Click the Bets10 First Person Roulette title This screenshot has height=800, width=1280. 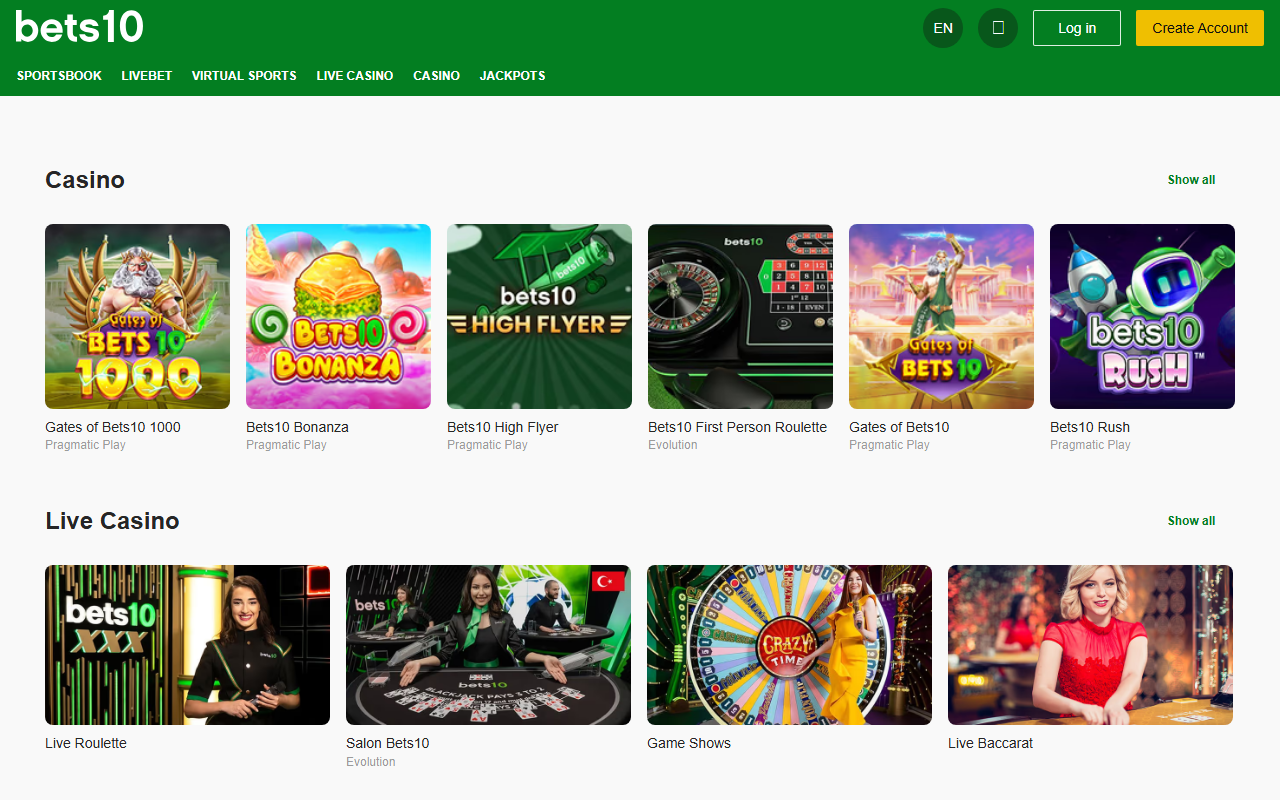point(737,427)
